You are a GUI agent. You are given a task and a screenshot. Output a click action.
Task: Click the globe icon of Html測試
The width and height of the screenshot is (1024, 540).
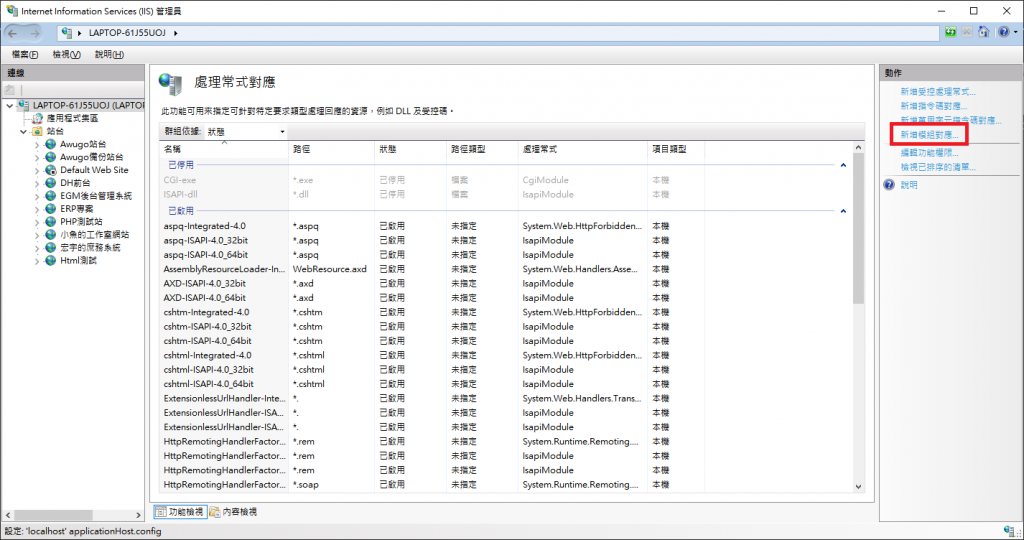click(x=50, y=261)
